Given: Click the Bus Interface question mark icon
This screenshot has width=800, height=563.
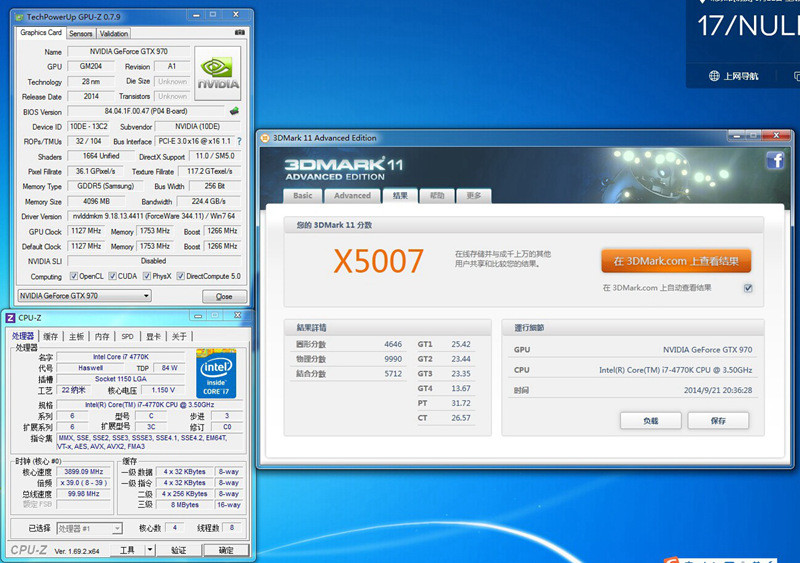Looking at the screenshot, I should click(239, 141).
